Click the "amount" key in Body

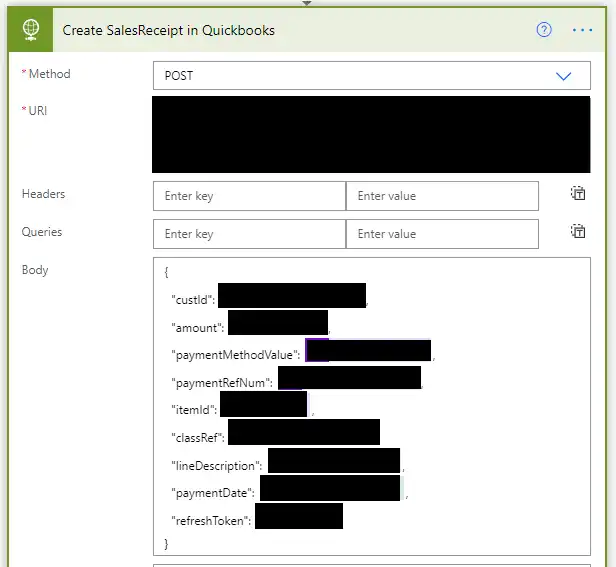coord(198,328)
